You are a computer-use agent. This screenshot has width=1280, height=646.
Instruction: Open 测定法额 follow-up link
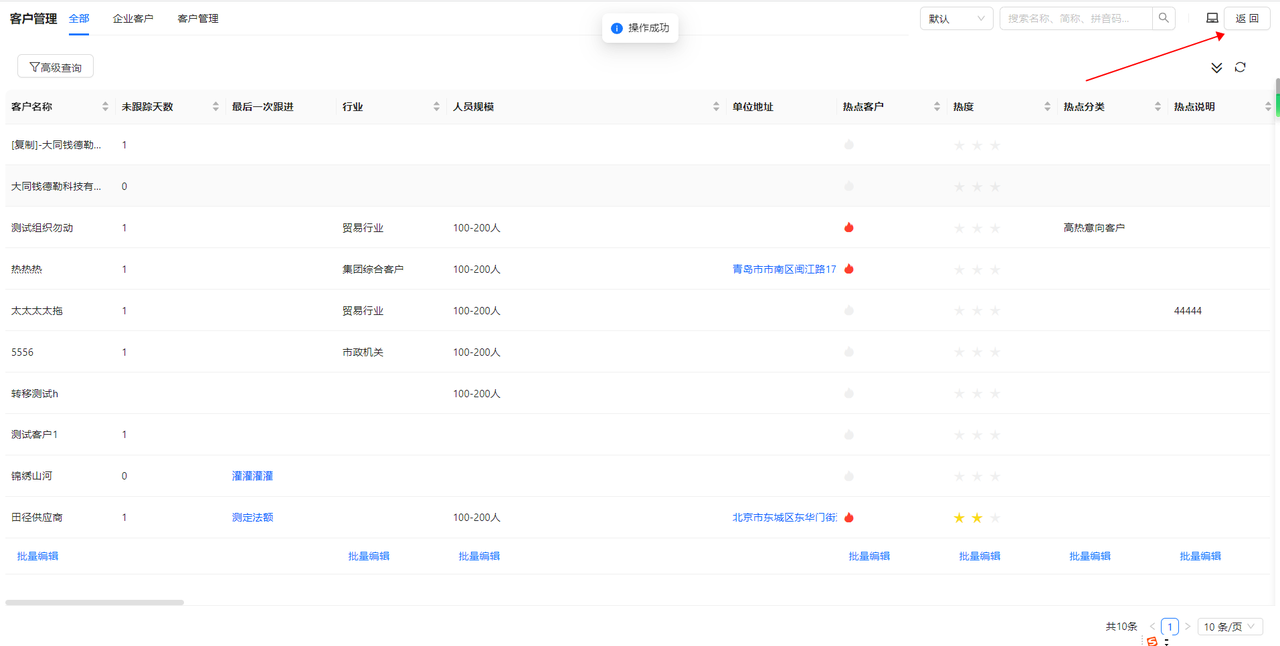pyautogui.click(x=252, y=517)
